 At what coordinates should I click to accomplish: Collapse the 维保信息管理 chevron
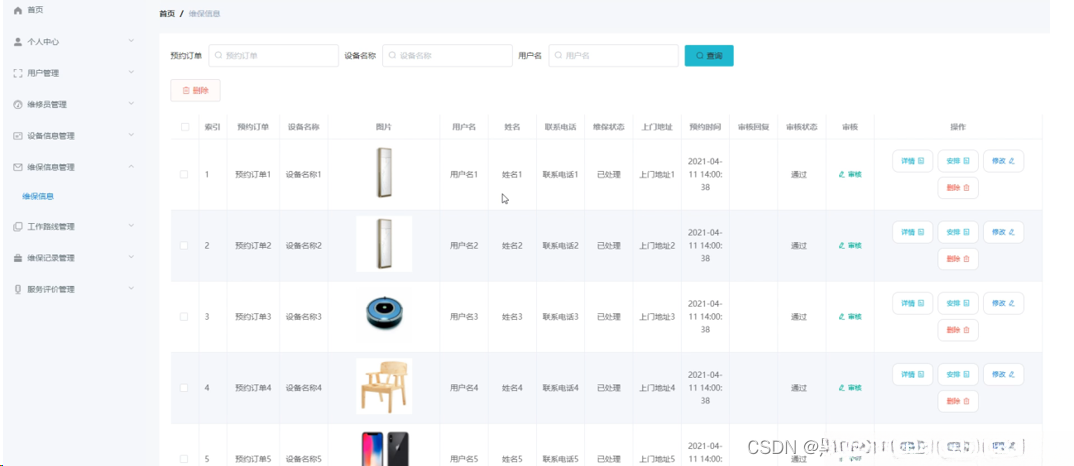131,167
